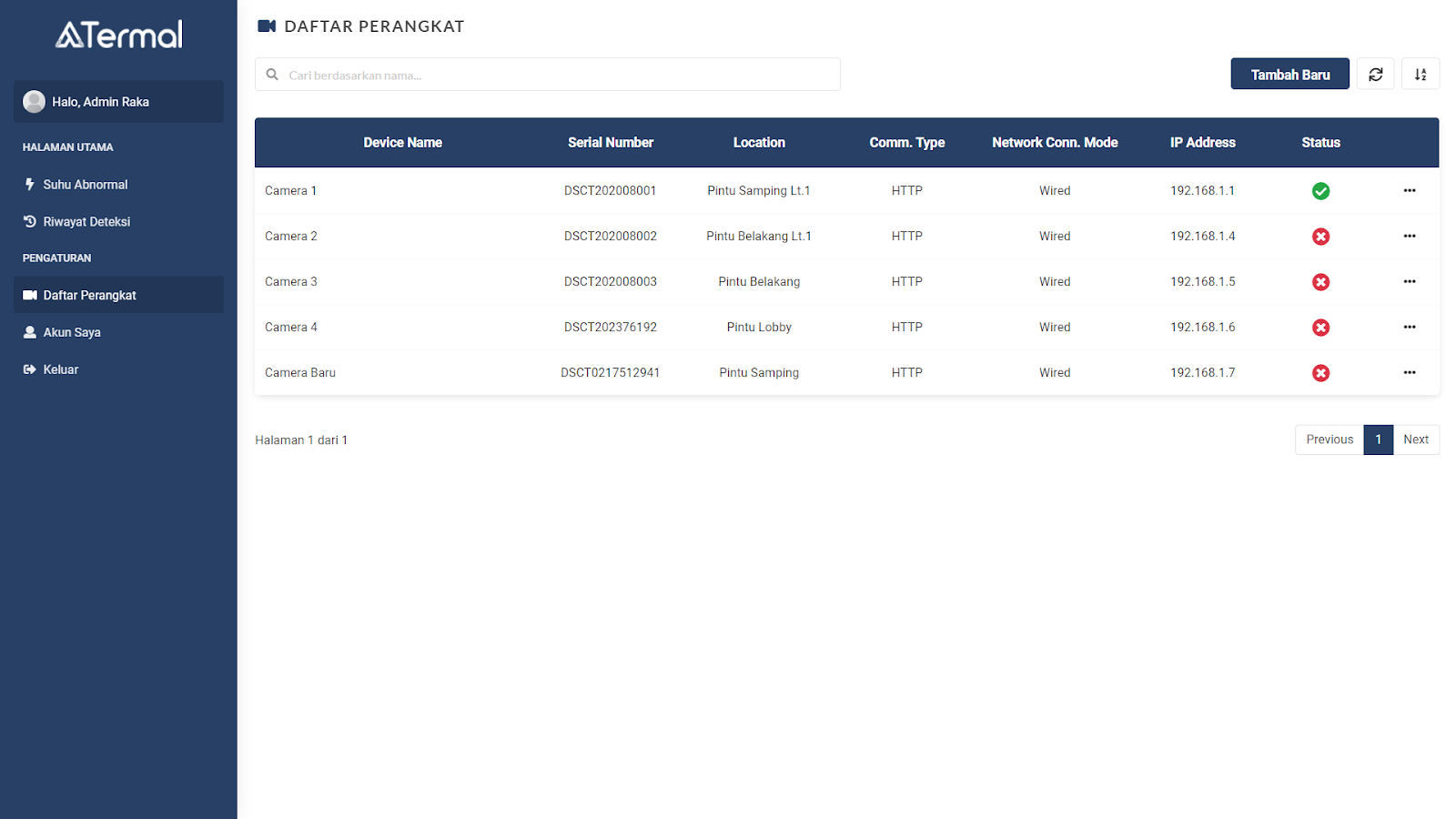Go to Riwayat Deteksi page
This screenshot has width=1456, height=819.
[86, 222]
